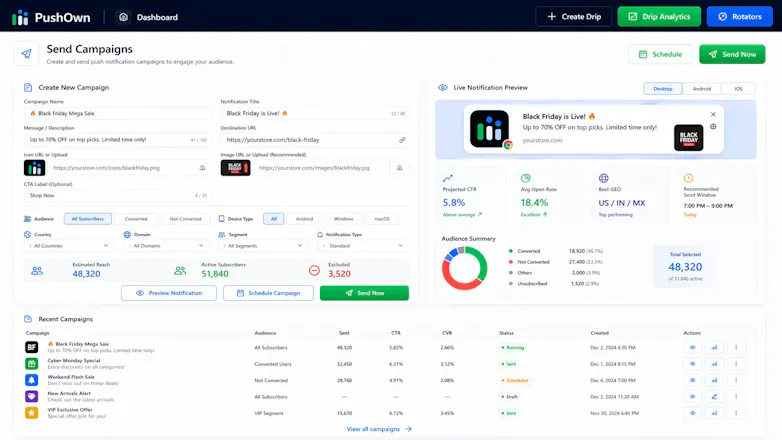Open the All Countries dropdown

pos(69,246)
